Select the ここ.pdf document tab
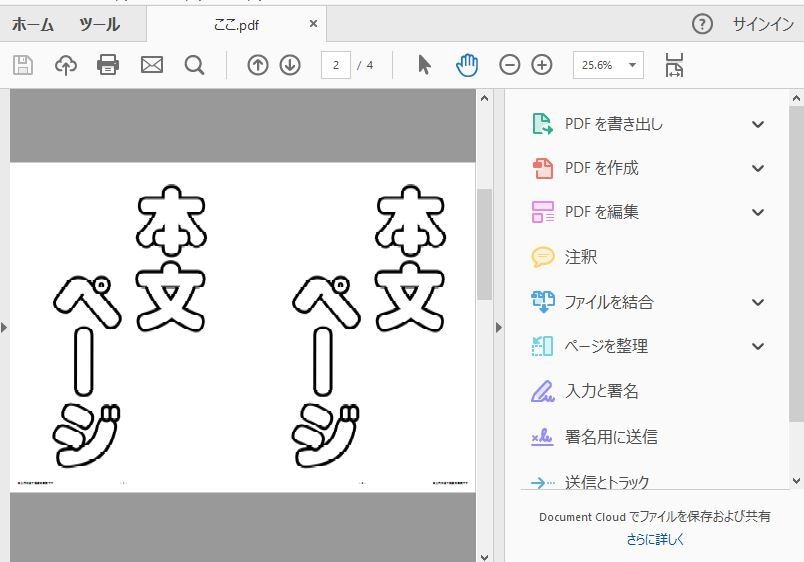Image resolution: width=804 pixels, height=562 pixels. click(236, 25)
